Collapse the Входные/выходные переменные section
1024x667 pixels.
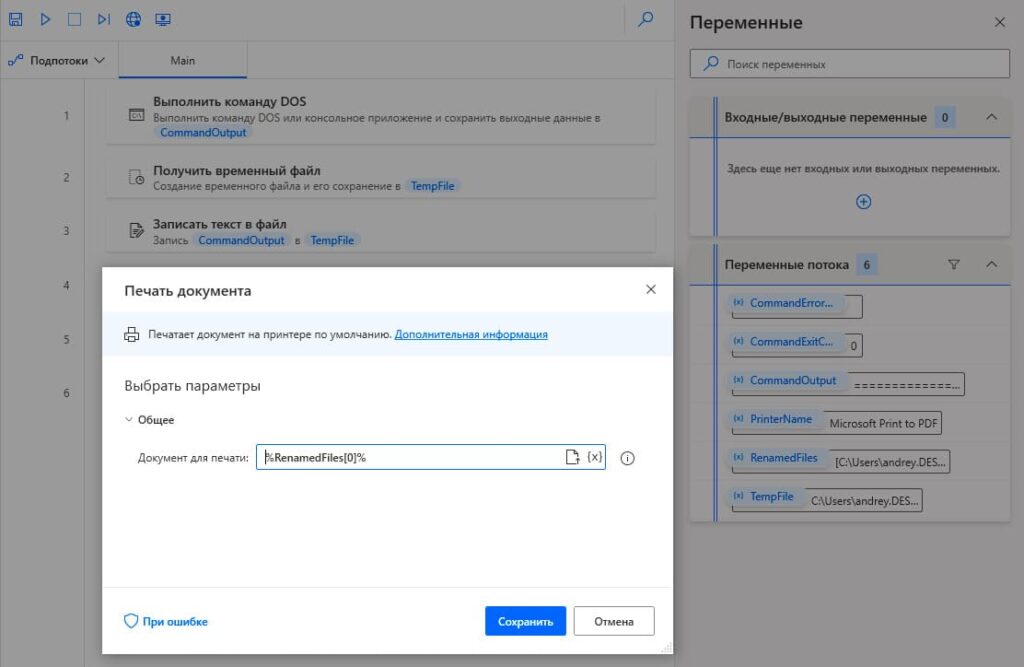tap(992, 117)
